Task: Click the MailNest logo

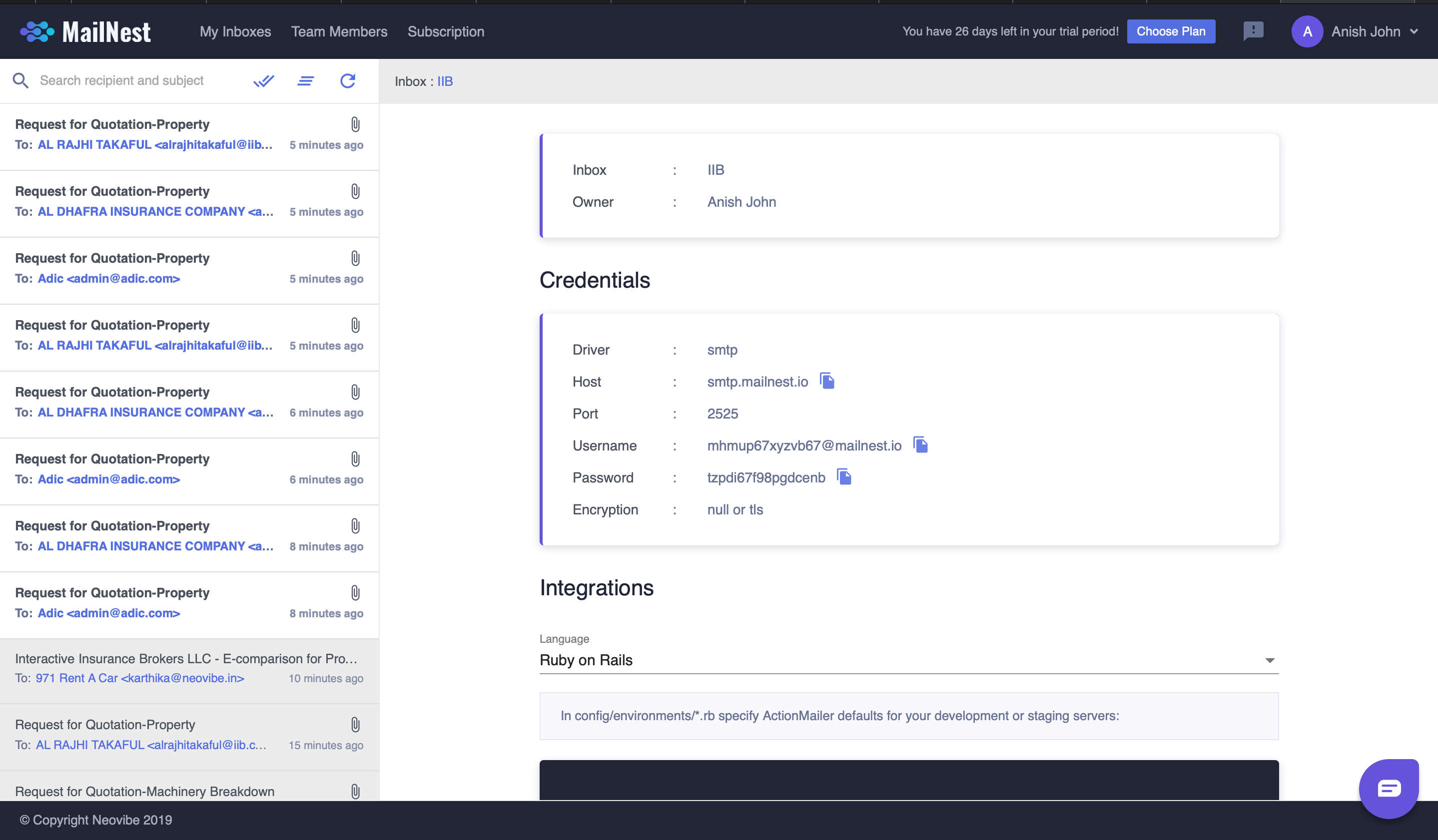Action: pos(85,31)
